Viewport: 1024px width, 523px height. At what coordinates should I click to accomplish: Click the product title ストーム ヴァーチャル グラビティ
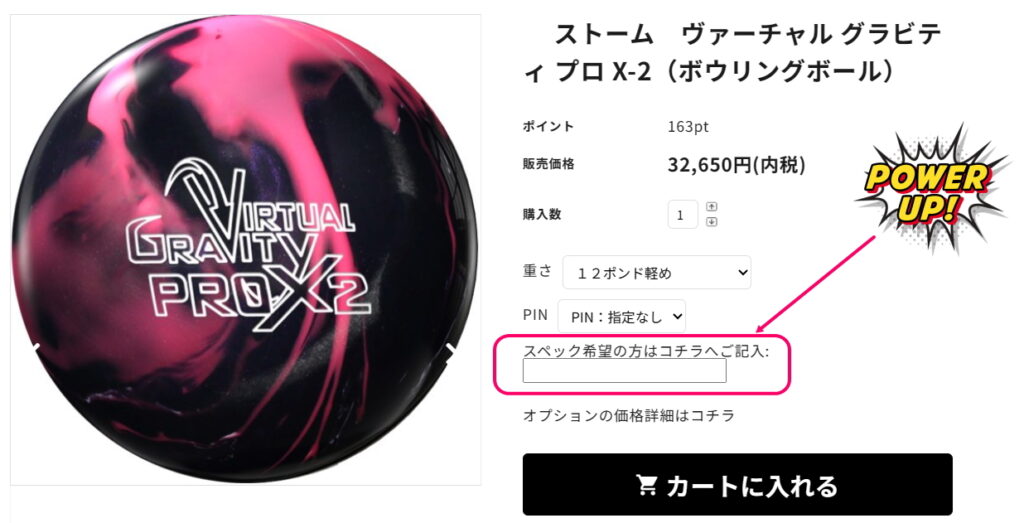(x=732, y=54)
